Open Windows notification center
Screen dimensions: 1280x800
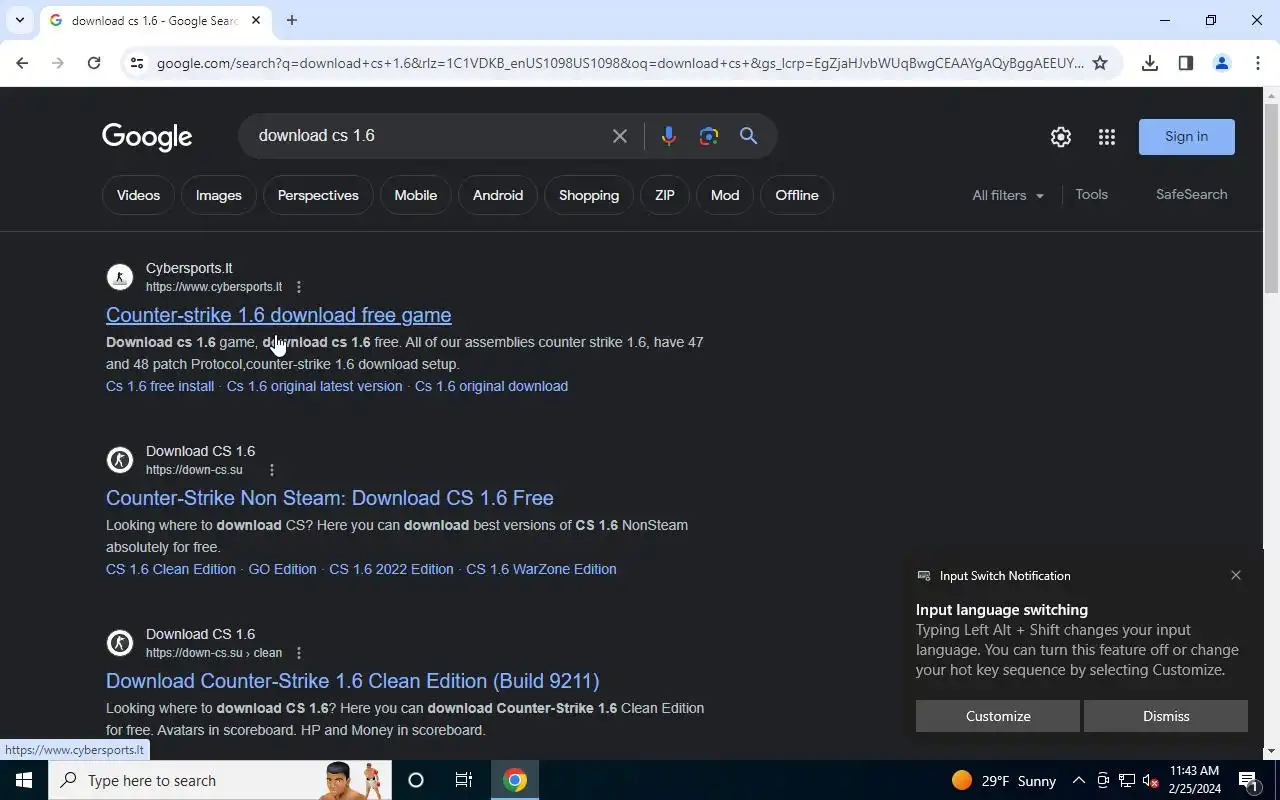1249,780
